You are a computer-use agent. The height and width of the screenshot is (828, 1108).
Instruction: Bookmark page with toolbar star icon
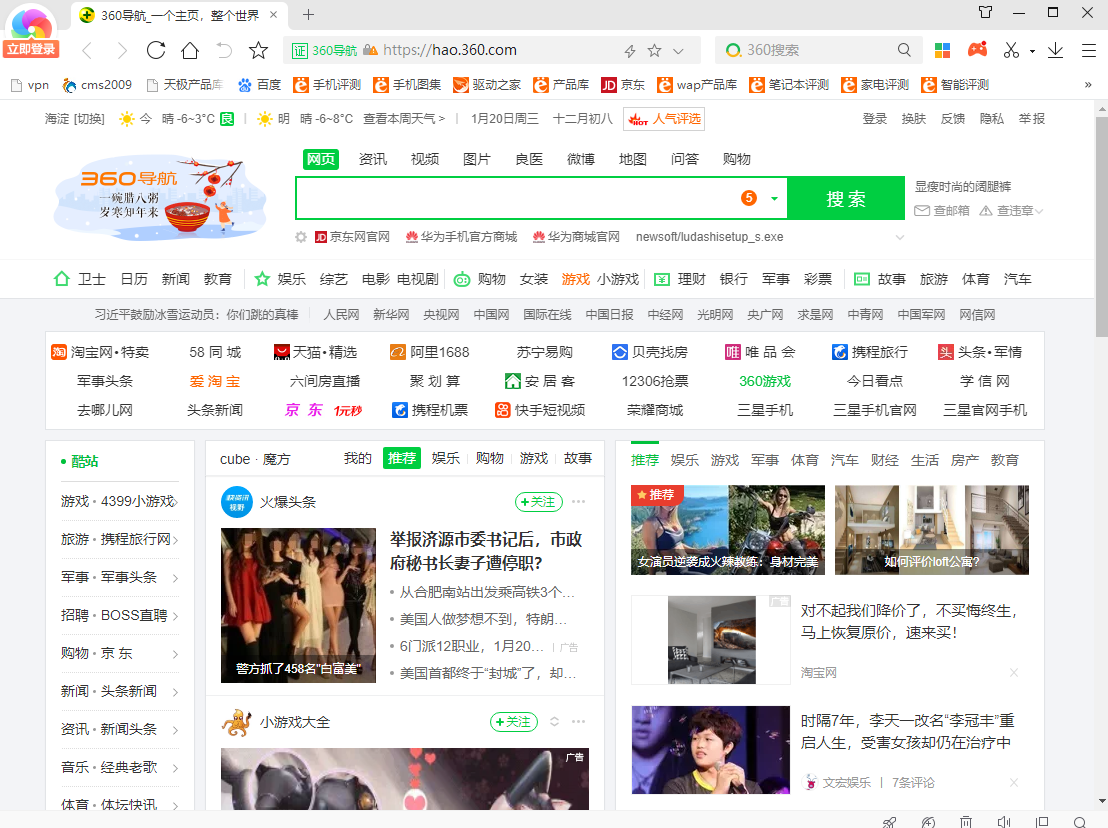259,50
